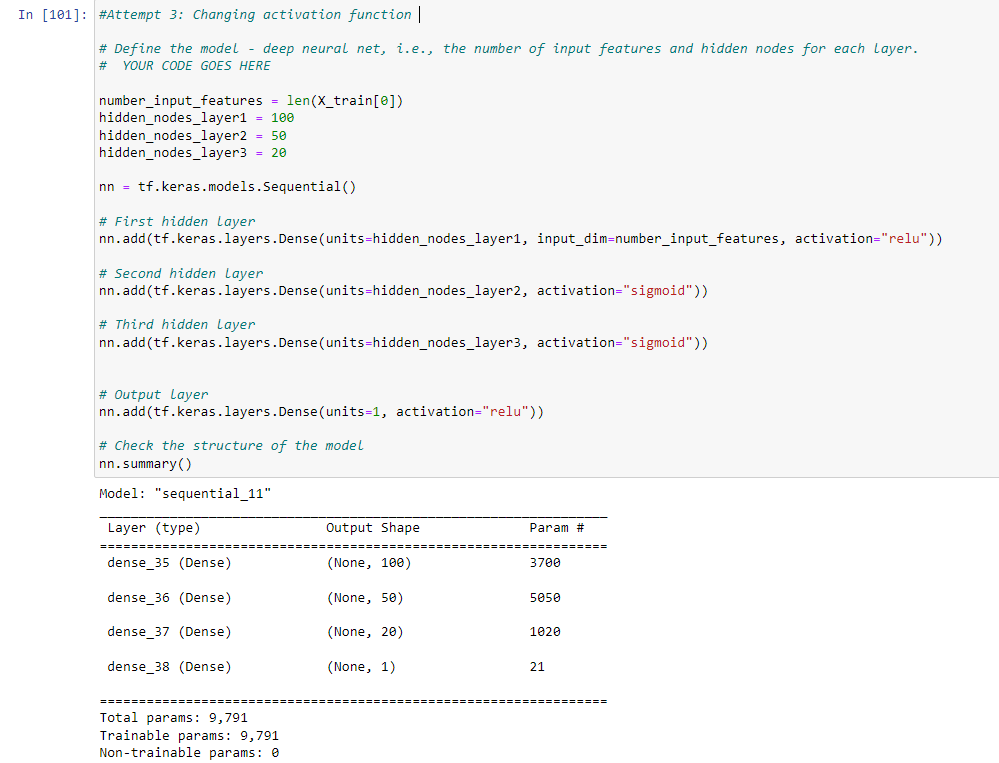
Task: Click the value 100 for hidden_nodes_layer1
Action: click(282, 118)
